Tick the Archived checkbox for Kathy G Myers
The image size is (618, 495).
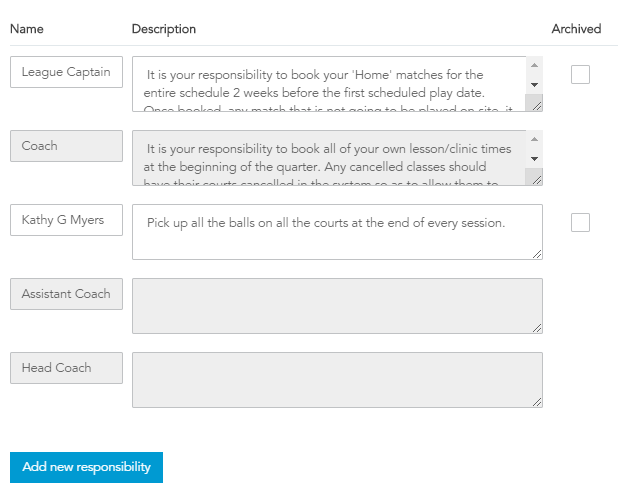[x=580, y=223]
